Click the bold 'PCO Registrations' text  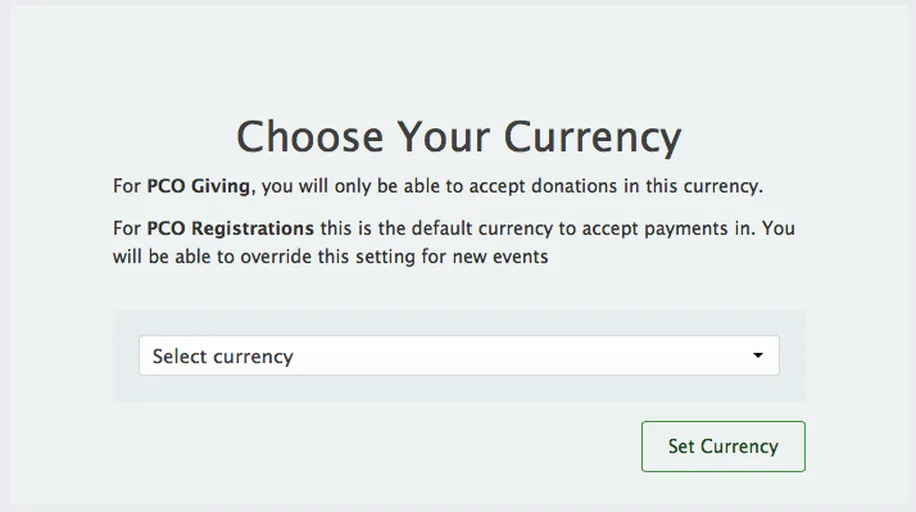[x=230, y=228]
